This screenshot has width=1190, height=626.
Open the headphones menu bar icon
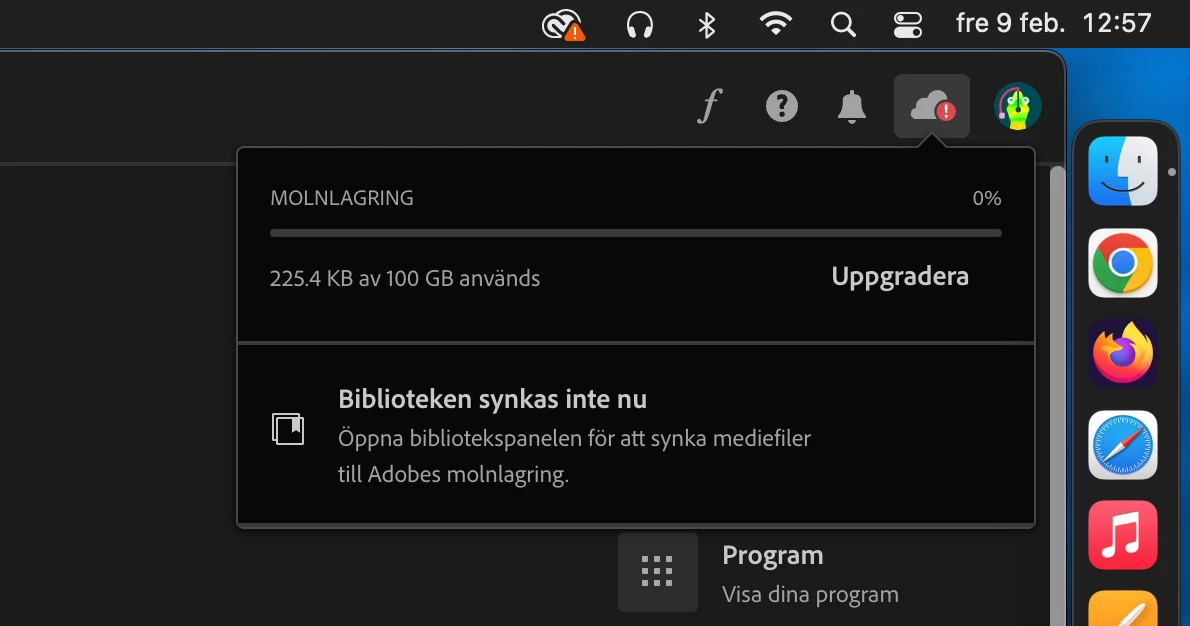point(640,25)
